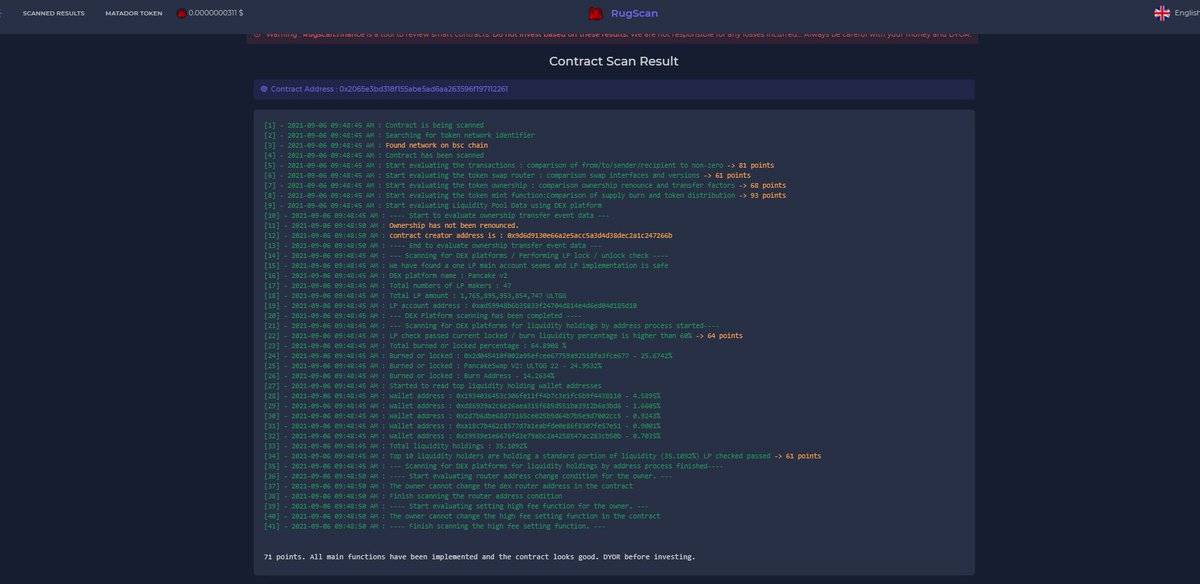Click the red token icon beside the price
1200x584 pixels.
182,13
